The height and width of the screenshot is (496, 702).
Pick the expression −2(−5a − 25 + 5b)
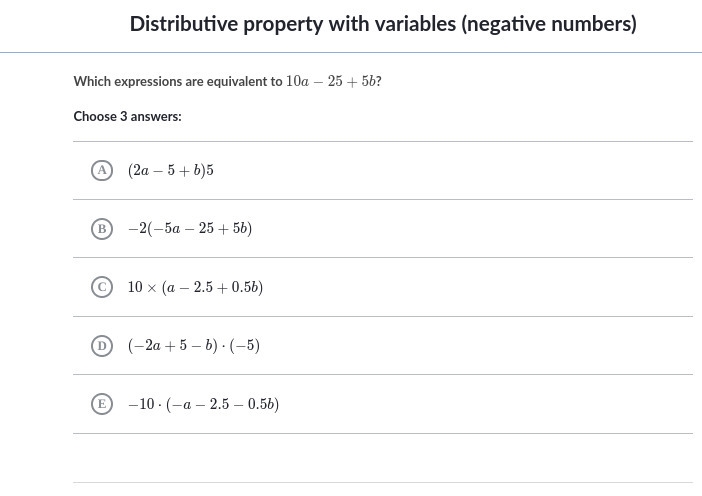(x=190, y=228)
